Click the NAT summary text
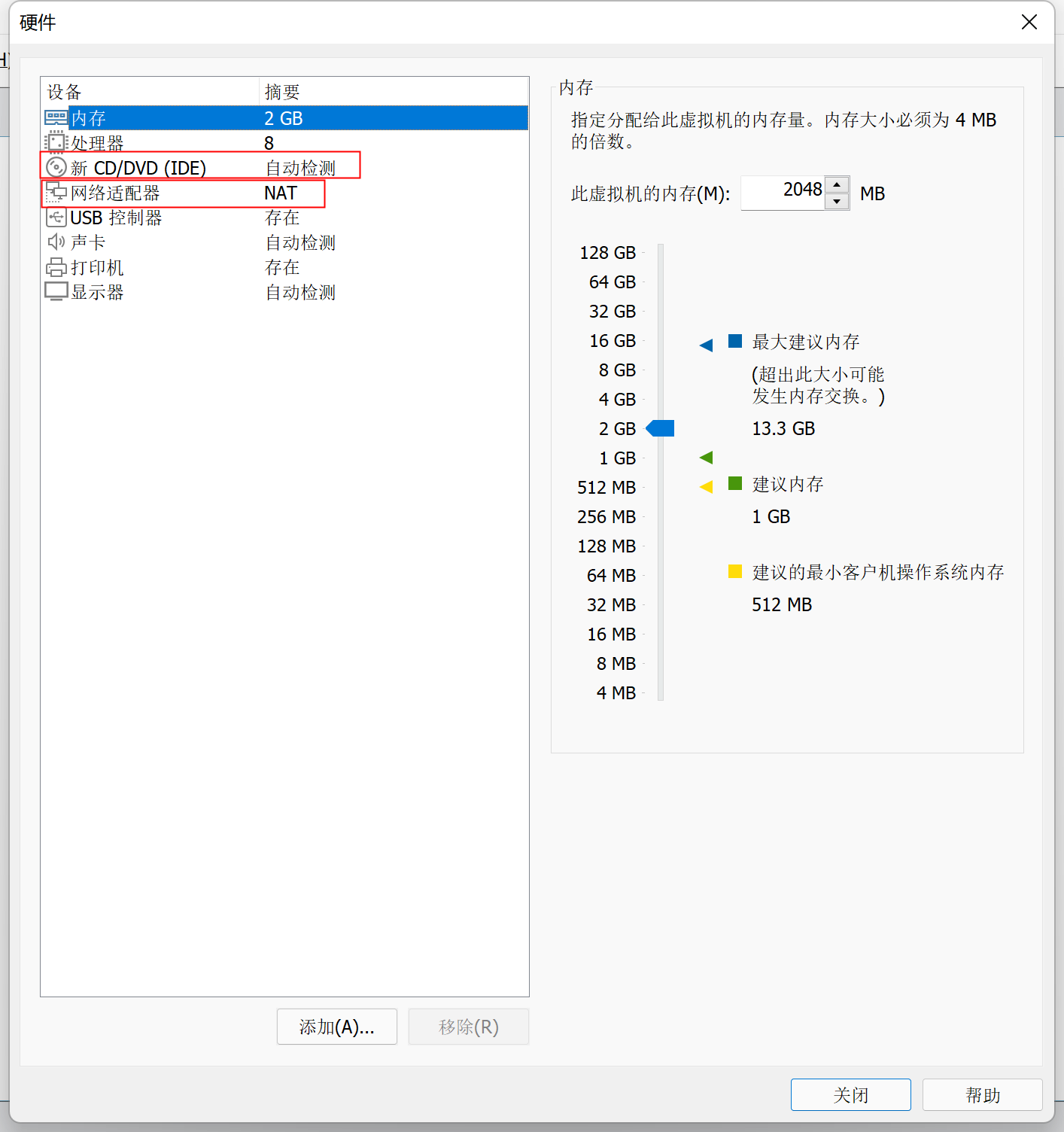The image size is (1064, 1132). click(x=281, y=193)
